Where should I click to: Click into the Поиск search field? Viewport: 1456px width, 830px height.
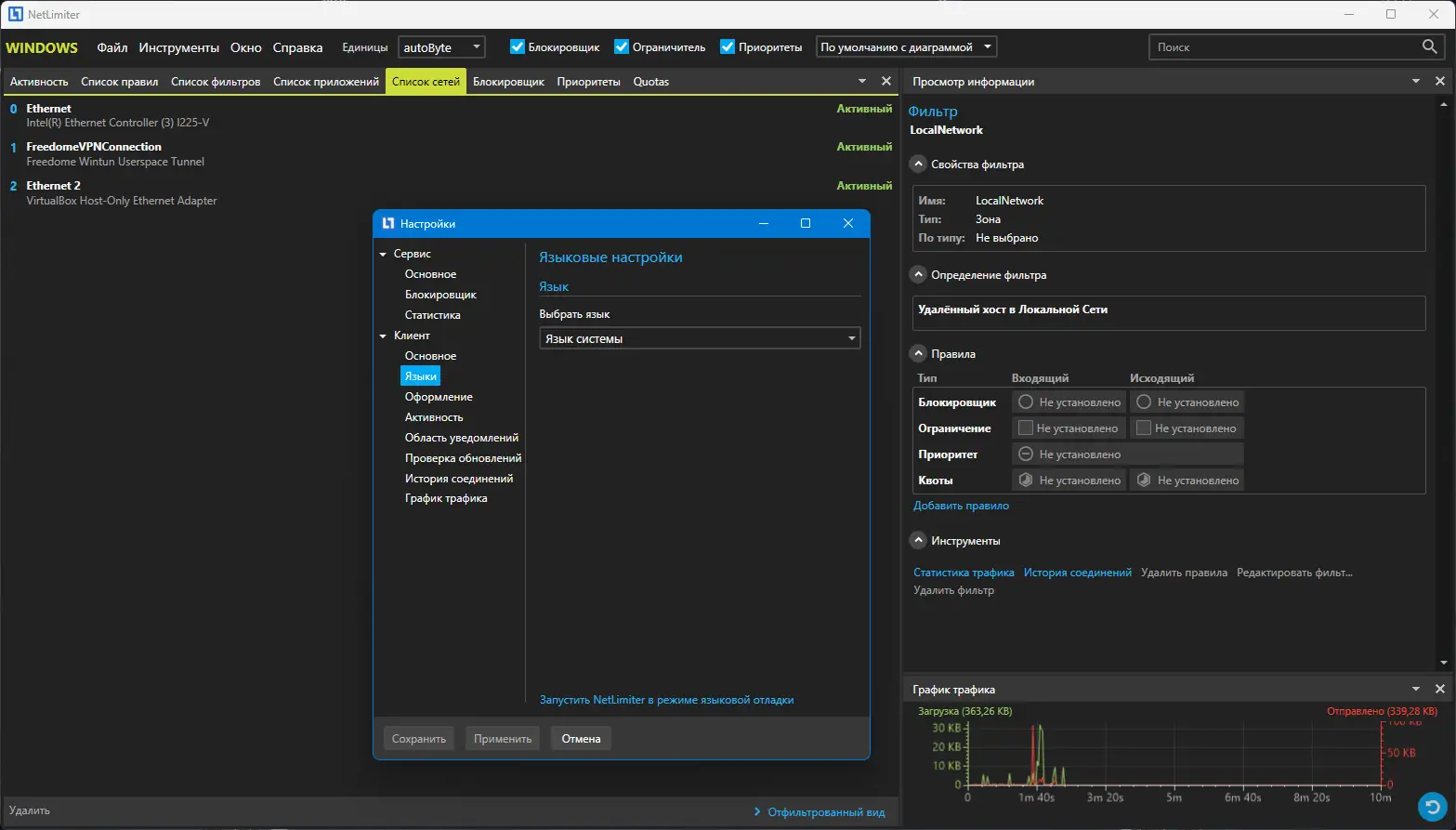pos(1282,47)
